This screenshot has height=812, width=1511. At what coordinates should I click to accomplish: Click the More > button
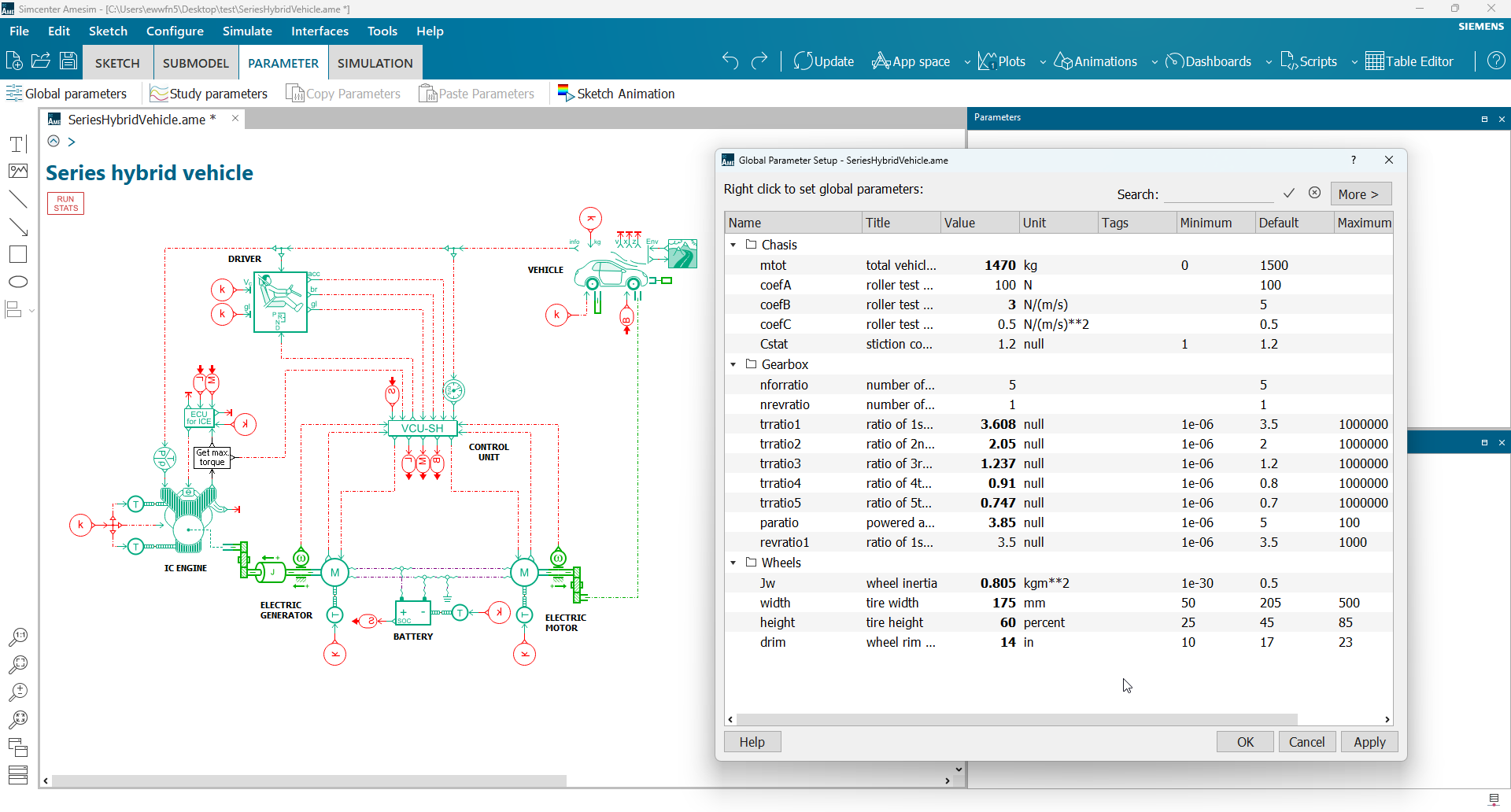1361,194
